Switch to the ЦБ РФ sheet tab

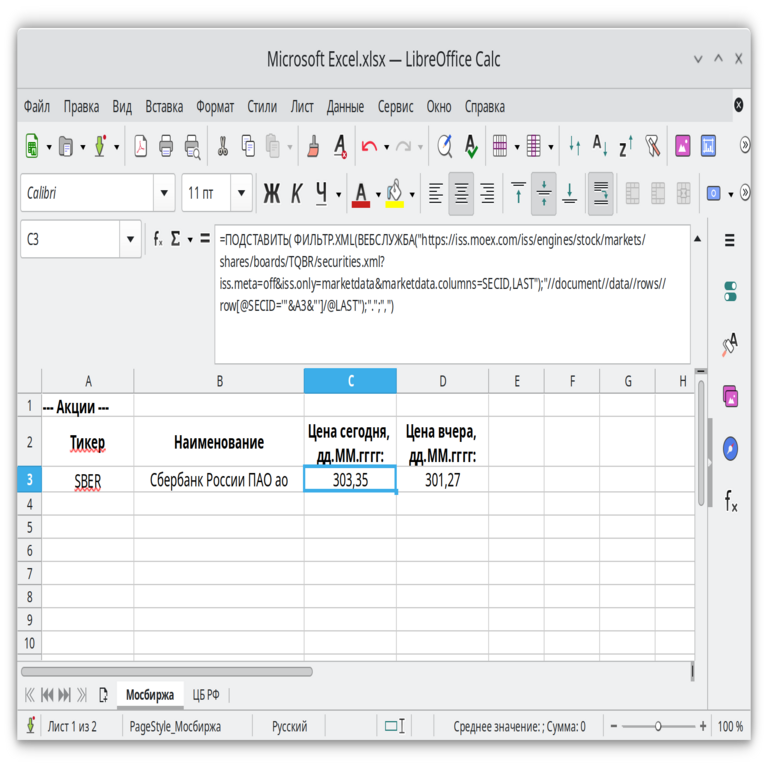206,695
